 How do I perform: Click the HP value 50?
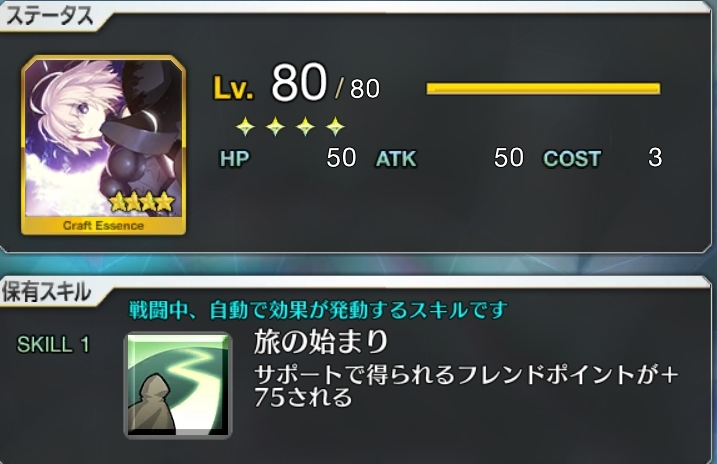[341, 158]
